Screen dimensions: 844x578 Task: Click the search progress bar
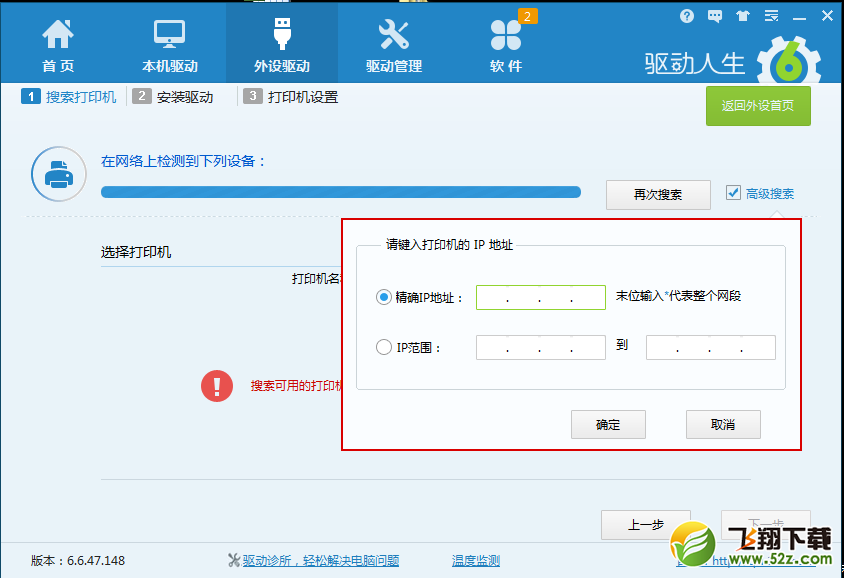click(341, 192)
